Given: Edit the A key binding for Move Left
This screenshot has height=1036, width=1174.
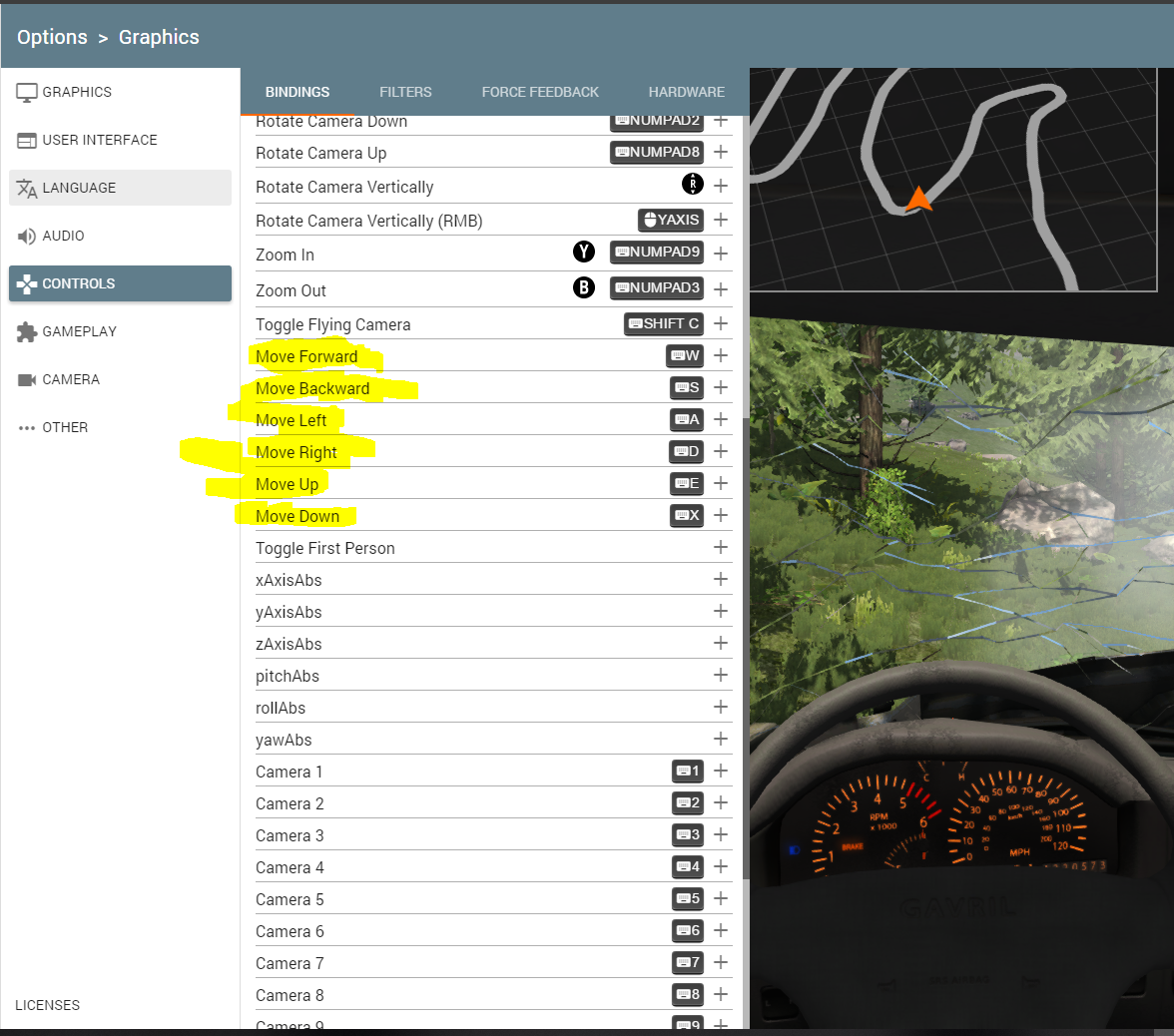Looking at the screenshot, I should click(687, 419).
